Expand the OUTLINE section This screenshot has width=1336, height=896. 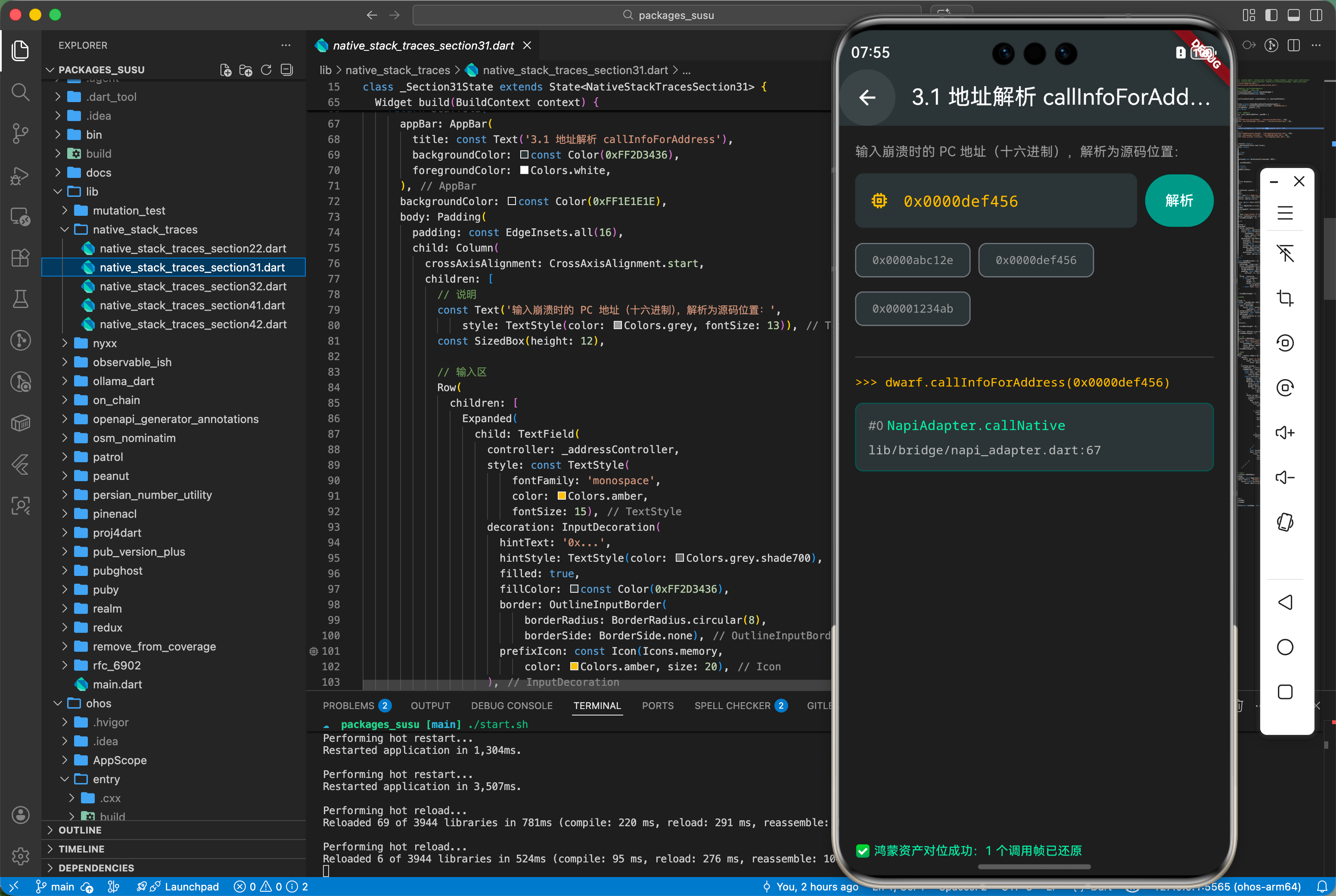coord(80,830)
